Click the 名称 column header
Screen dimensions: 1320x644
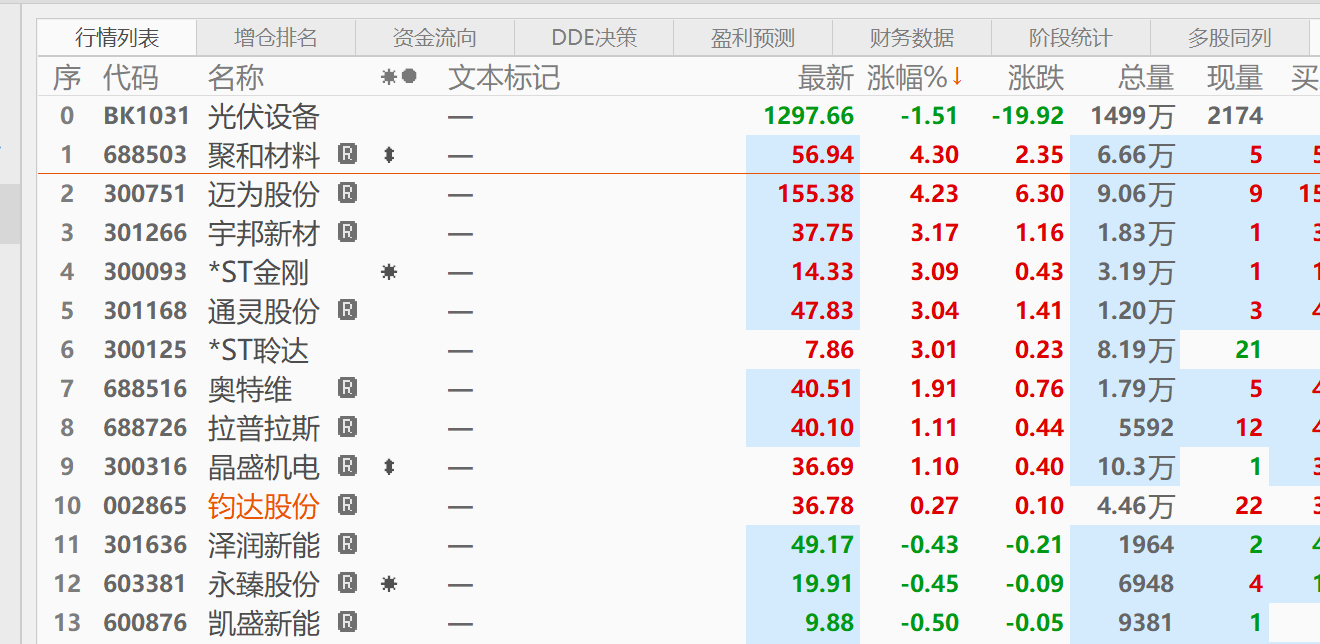coord(236,77)
